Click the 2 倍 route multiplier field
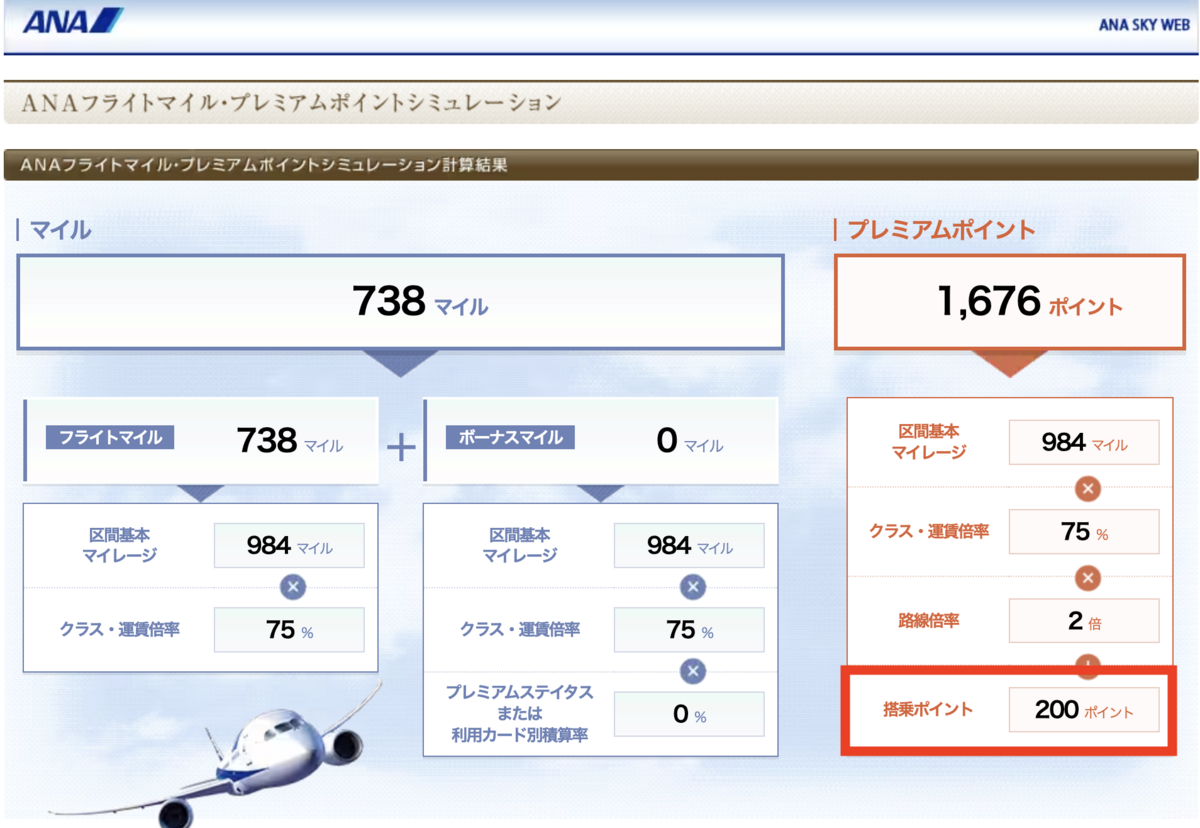 click(x=1084, y=621)
